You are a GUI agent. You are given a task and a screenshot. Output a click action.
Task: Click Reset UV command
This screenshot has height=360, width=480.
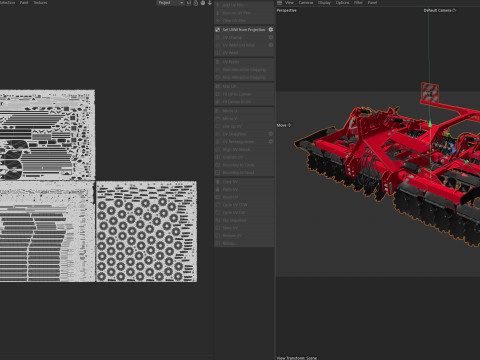pos(244,197)
